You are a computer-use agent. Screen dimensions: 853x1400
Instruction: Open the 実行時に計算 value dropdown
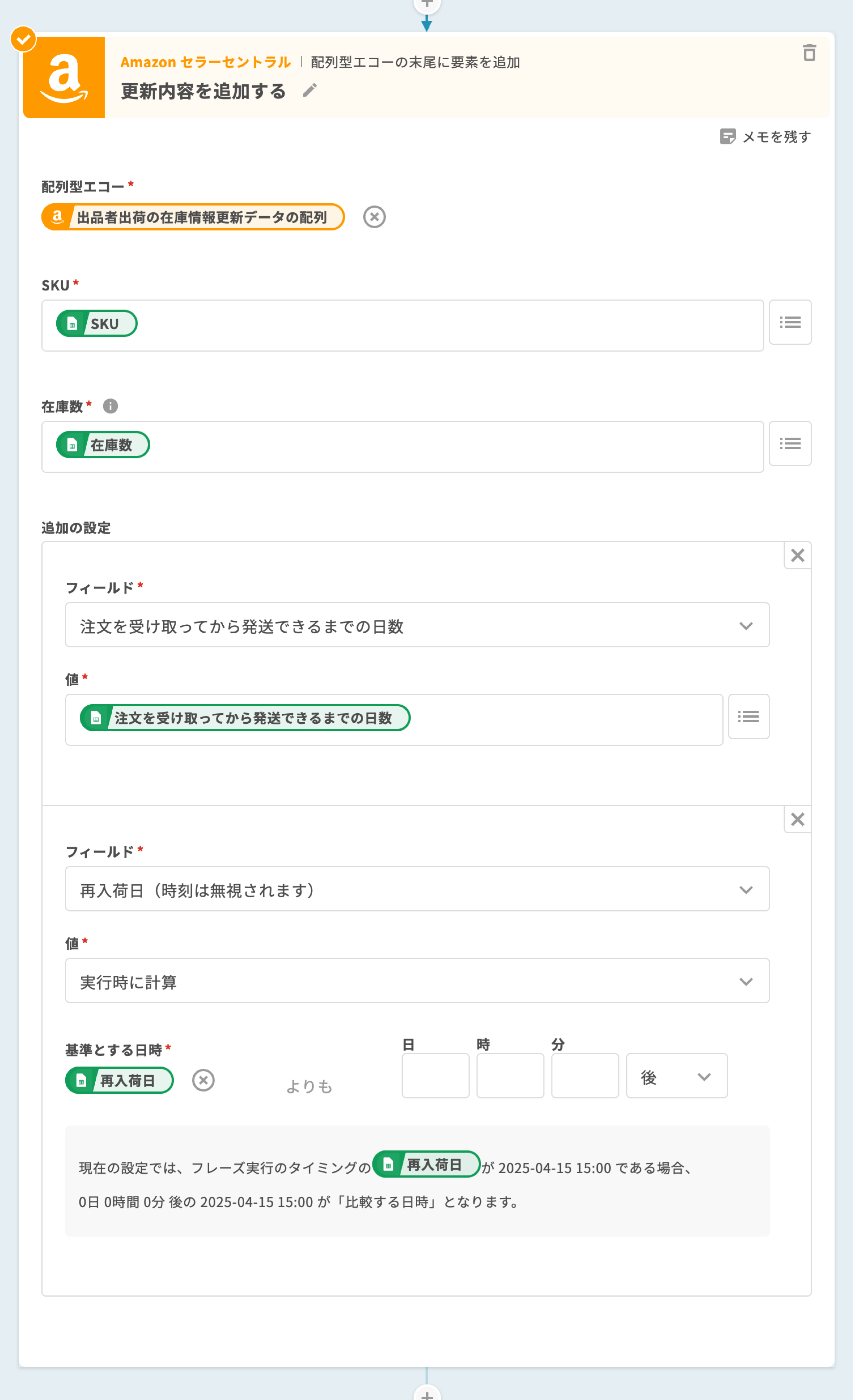(417, 981)
